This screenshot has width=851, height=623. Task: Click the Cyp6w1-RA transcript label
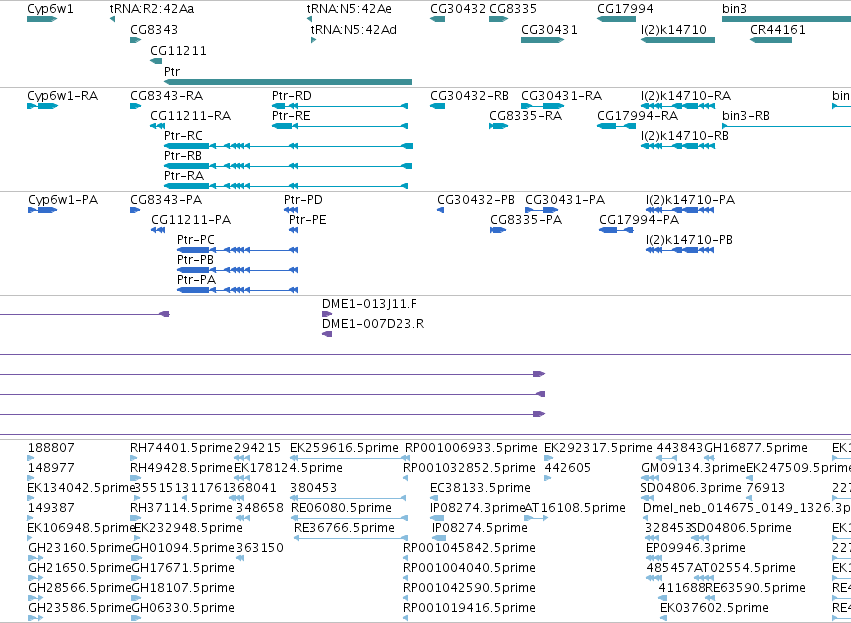click(62, 96)
